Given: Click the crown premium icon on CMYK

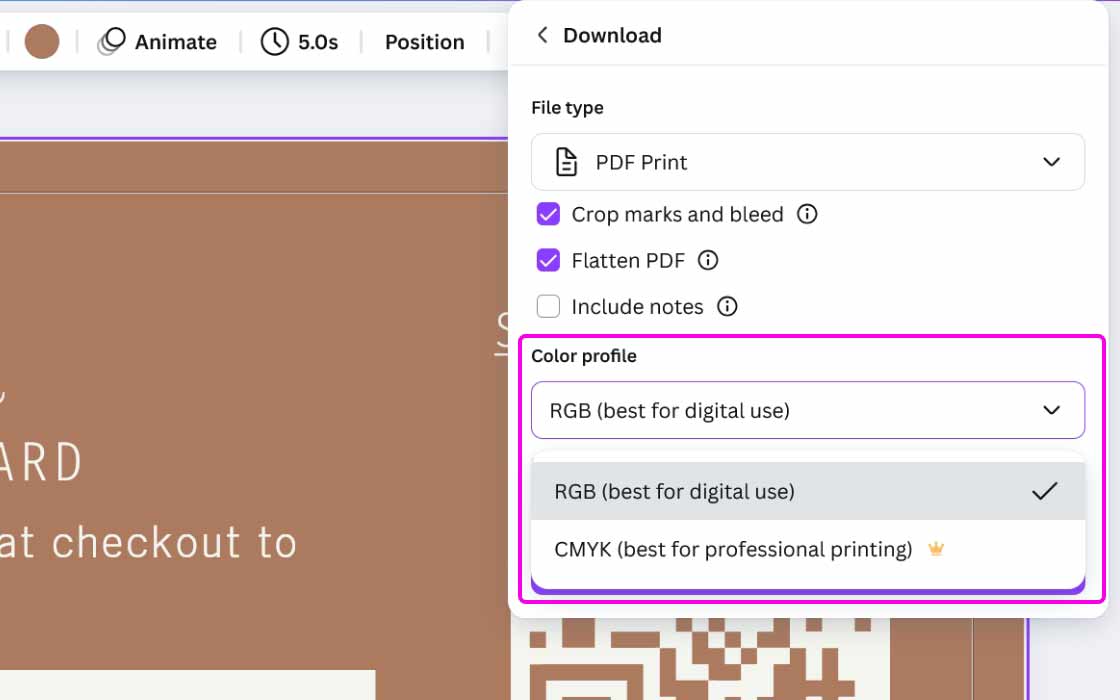Looking at the screenshot, I should point(936,549).
